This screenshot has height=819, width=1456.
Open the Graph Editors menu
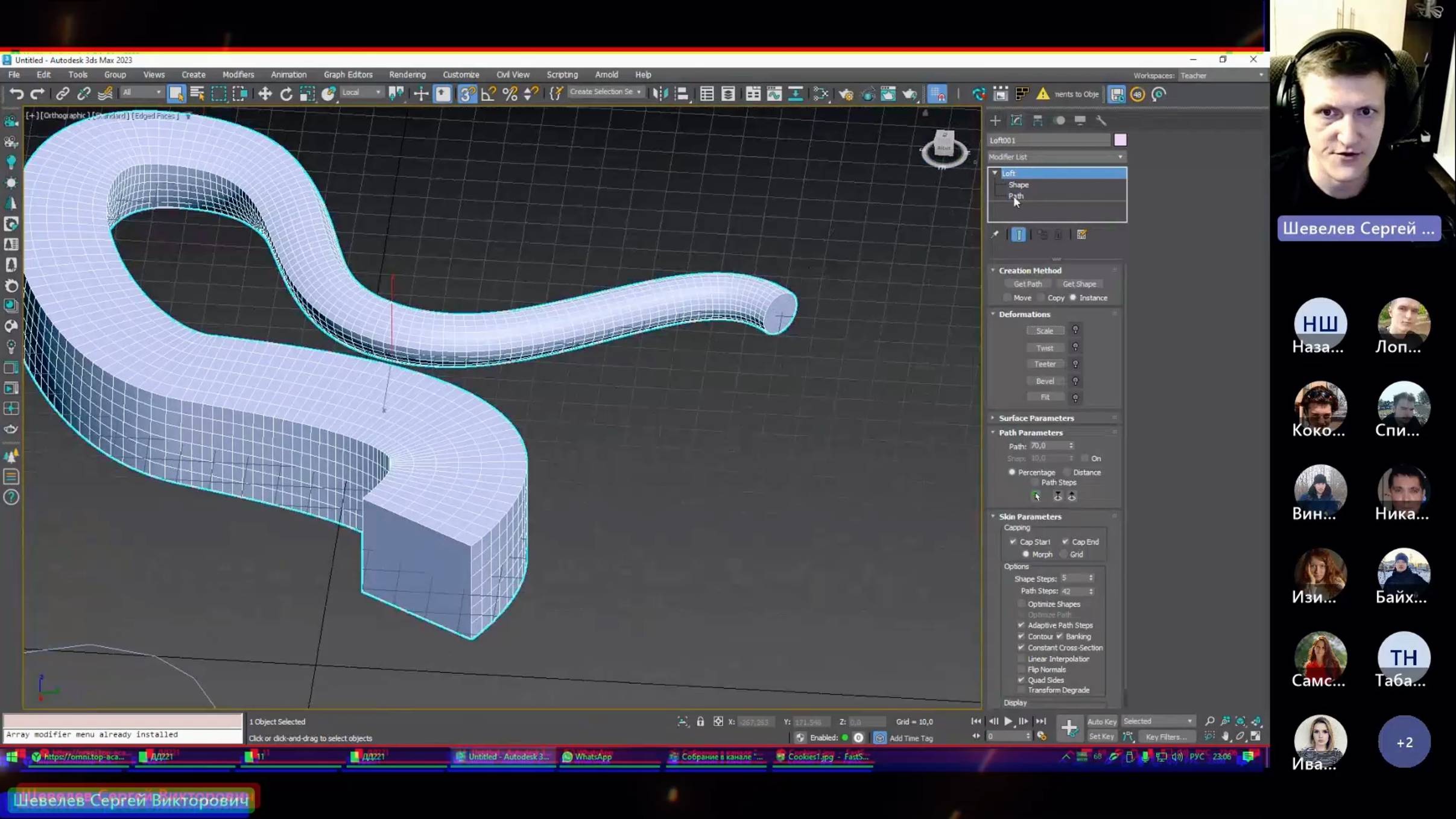pyautogui.click(x=348, y=75)
